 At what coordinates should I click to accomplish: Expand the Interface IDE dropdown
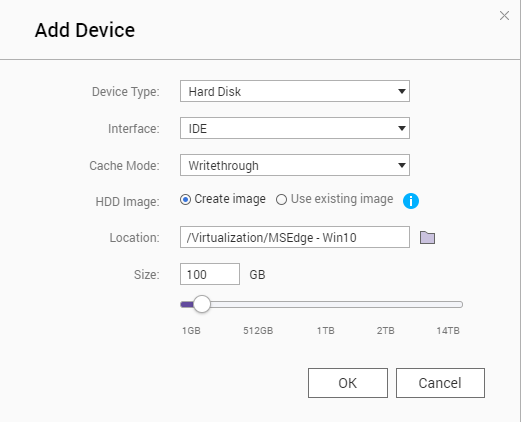pos(295,128)
